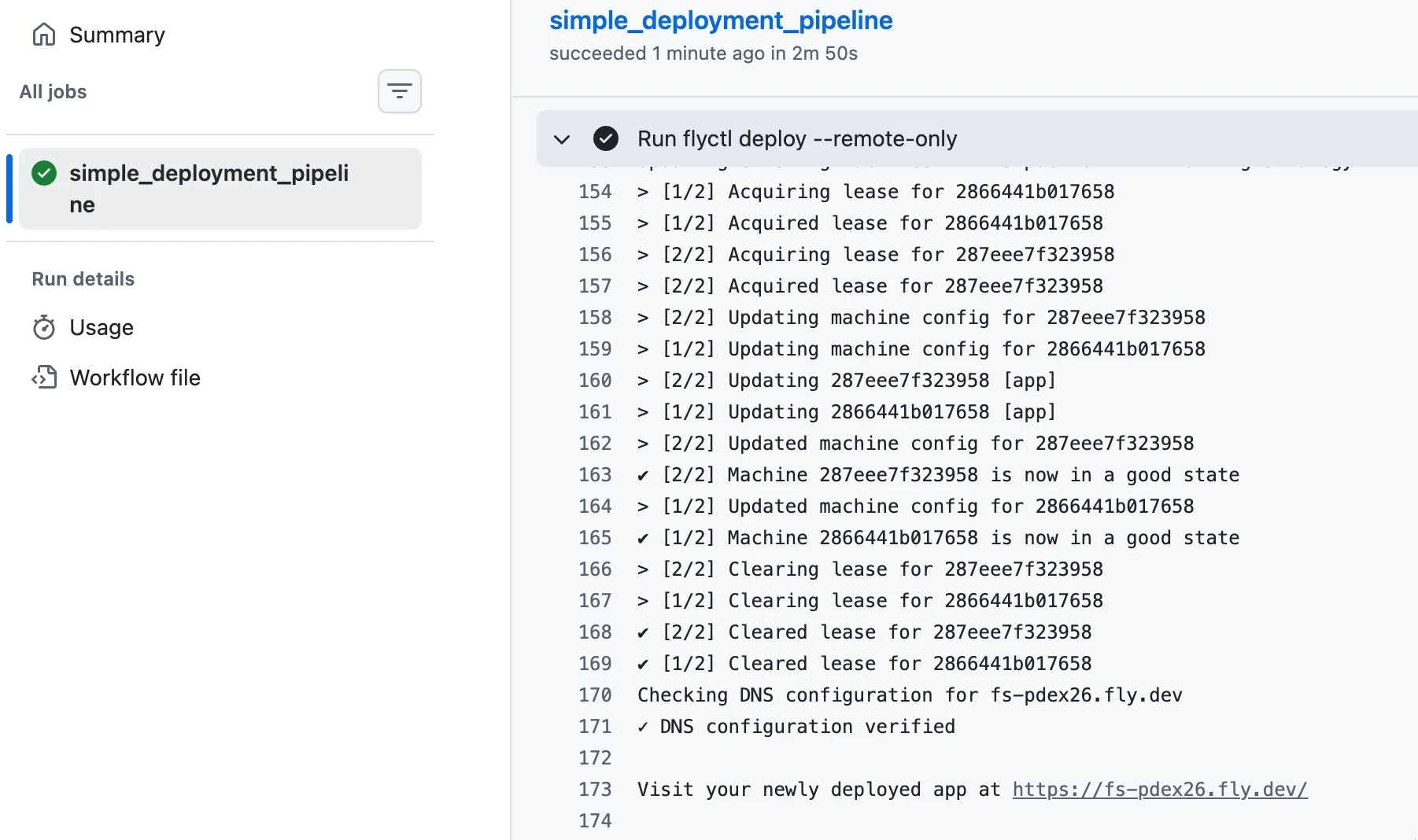Click 'Machine 287eee7f323958 is now in a good state'
This screenshot has height=840, width=1418.
(984, 475)
